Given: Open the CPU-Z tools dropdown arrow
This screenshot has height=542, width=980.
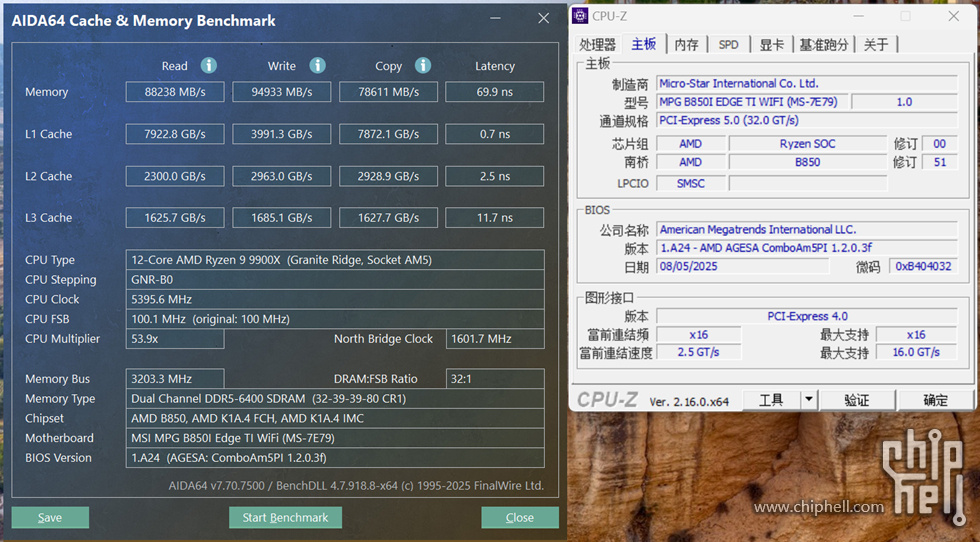Looking at the screenshot, I should [809, 399].
